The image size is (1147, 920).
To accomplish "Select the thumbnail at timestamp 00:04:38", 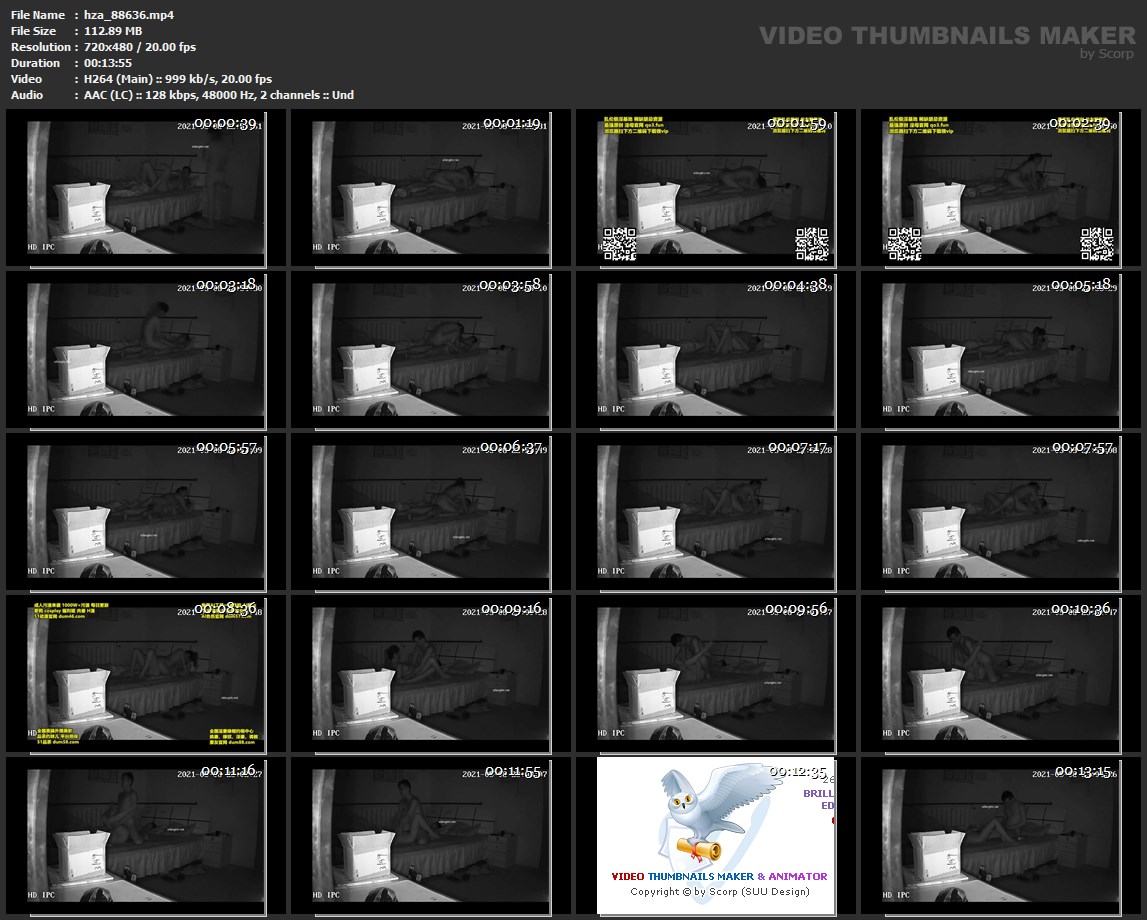I will (x=716, y=349).
